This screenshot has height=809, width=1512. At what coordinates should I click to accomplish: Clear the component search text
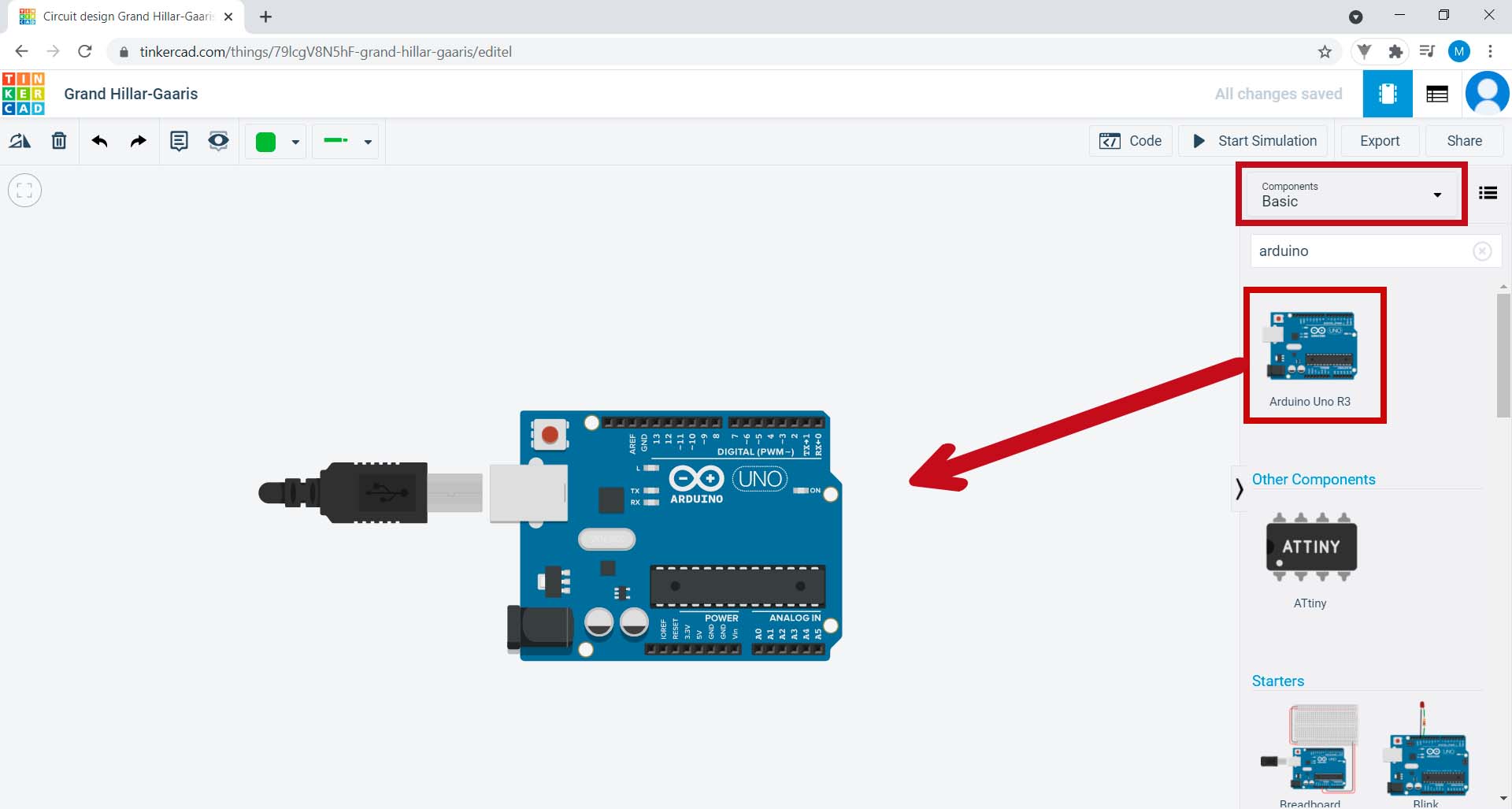[x=1482, y=250]
